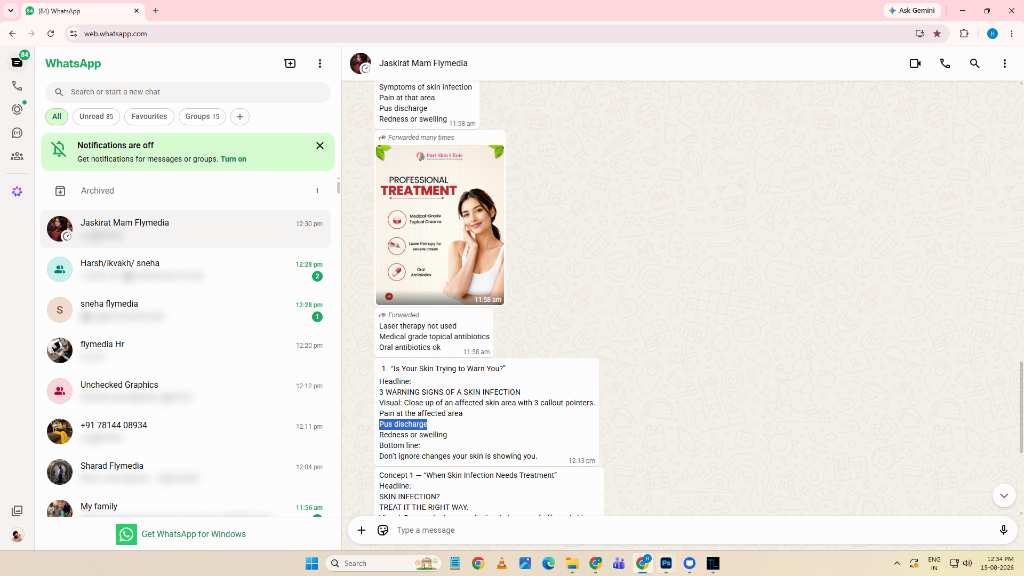Dismiss the Notifications are off banner
This screenshot has width=1024, height=576.
320,146
